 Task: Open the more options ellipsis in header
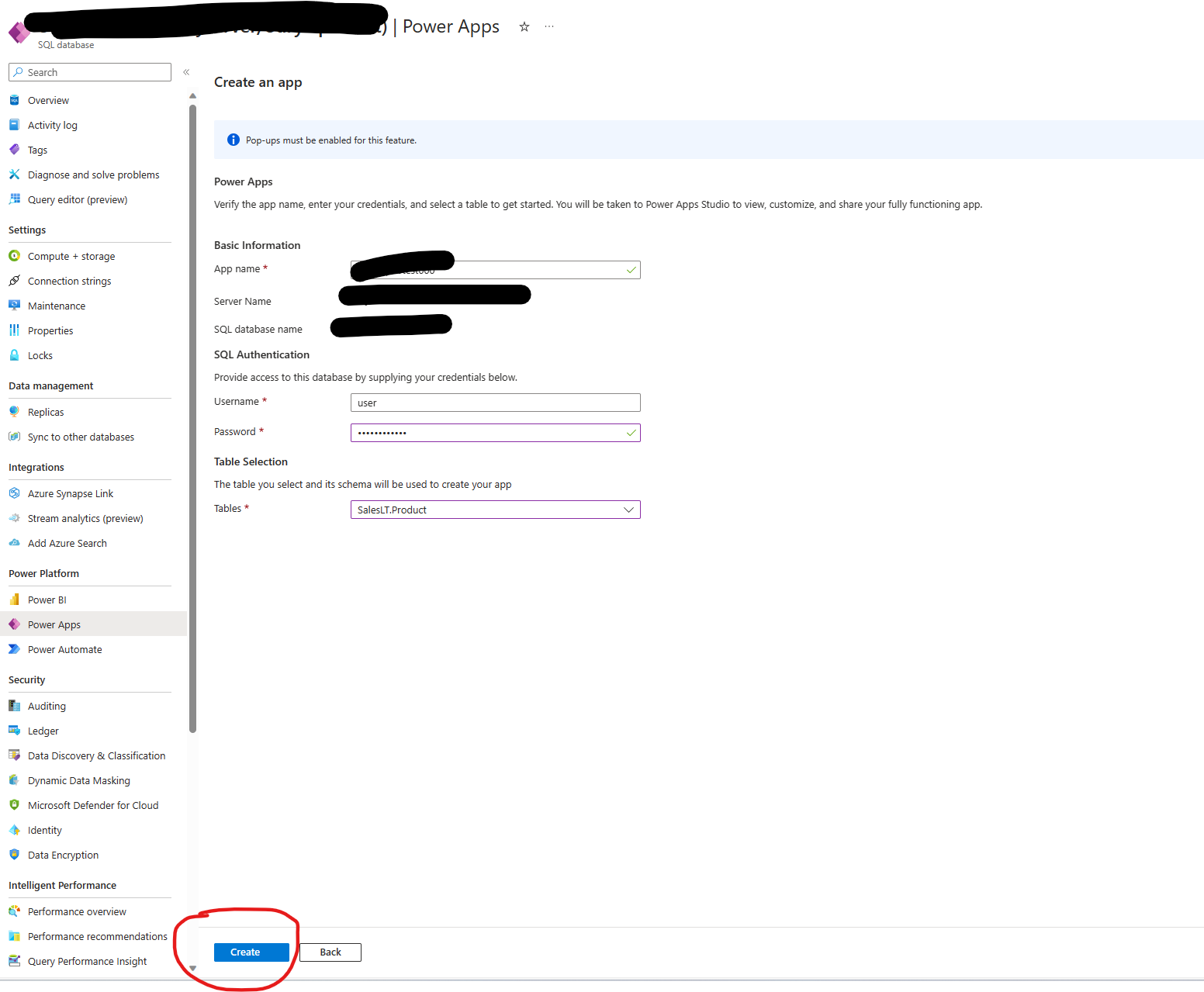[549, 26]
